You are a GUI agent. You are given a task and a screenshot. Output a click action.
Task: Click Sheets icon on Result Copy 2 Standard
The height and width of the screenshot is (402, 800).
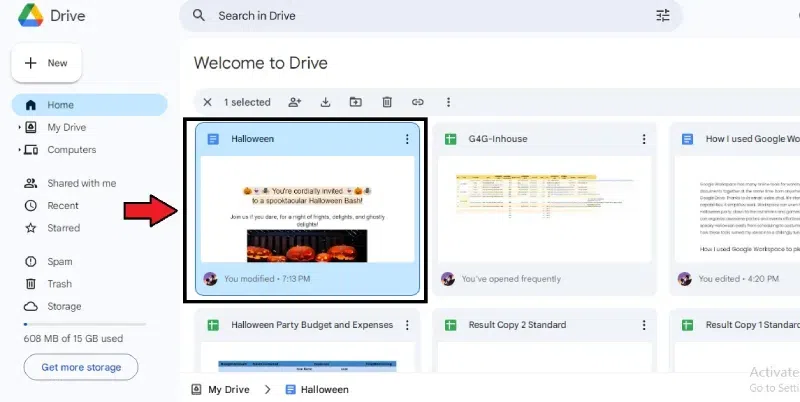click(450, 325)
